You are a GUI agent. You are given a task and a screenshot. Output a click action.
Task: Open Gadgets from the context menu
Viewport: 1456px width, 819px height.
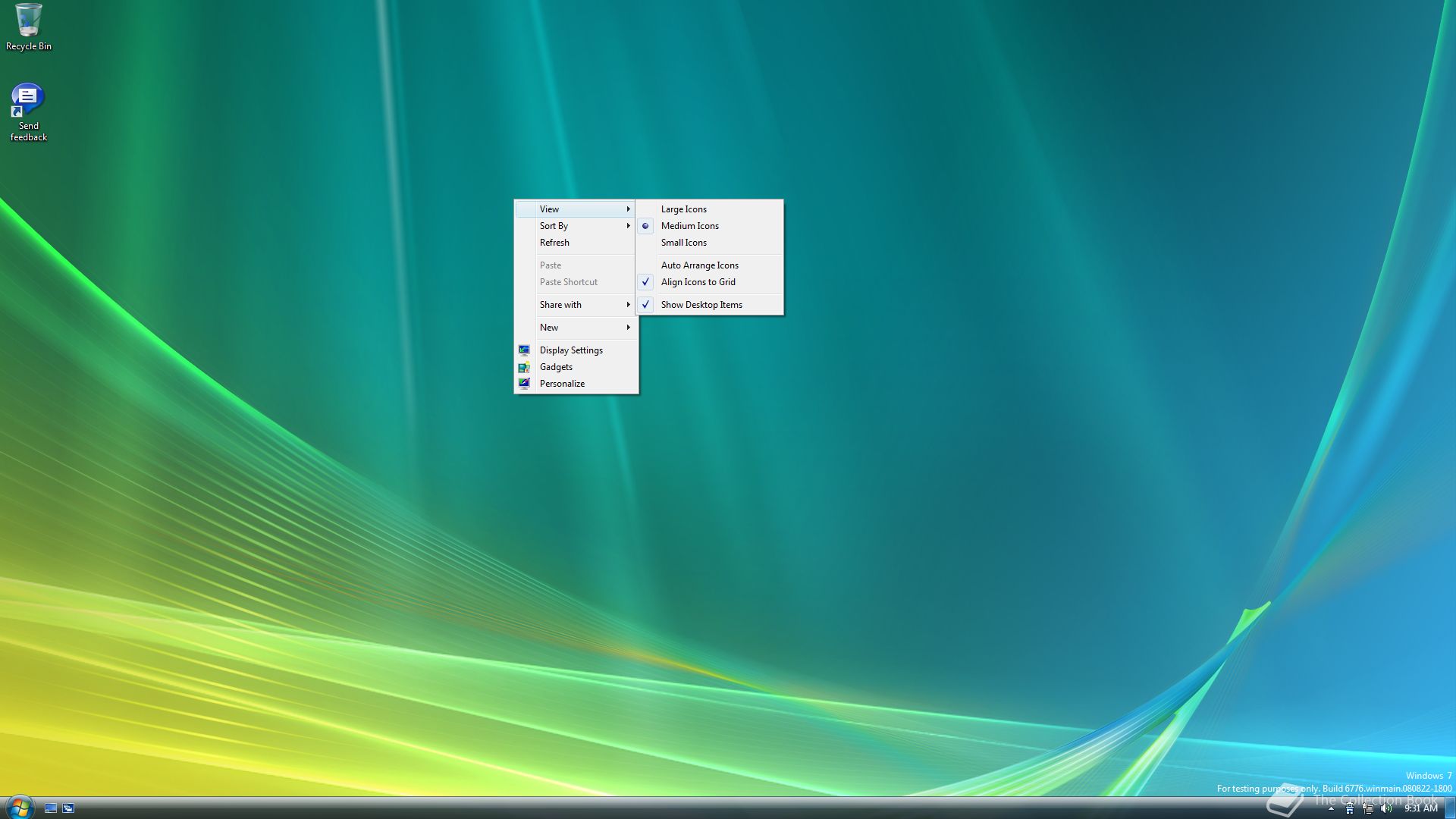[576, 367]
